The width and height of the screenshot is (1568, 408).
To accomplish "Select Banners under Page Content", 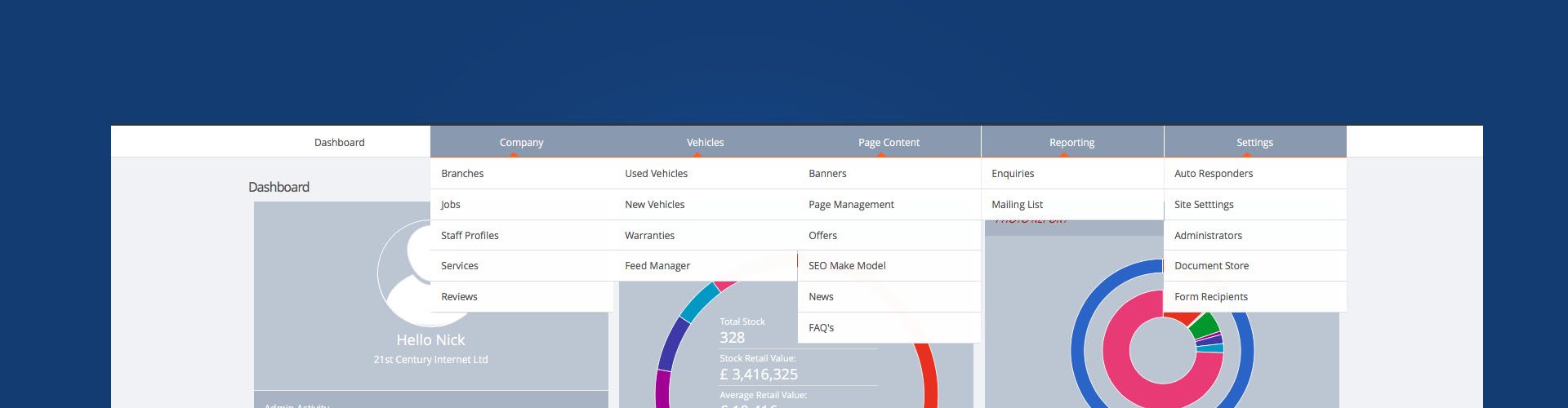I will coord(889,174).
